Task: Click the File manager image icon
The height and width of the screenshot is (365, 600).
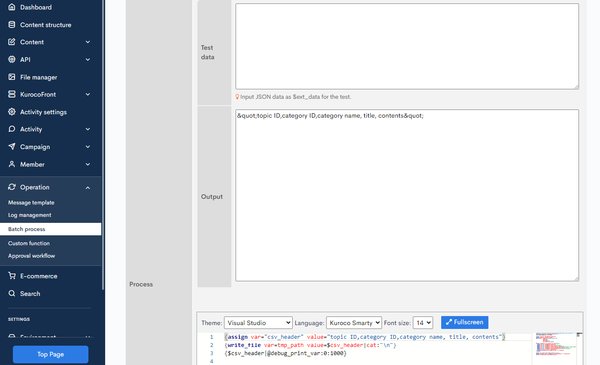Action: click(x=12, y=77)
